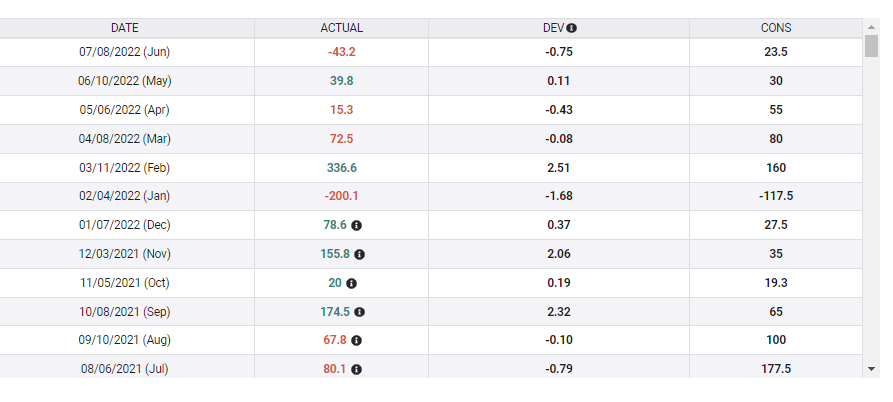Select the 02/04/2022 (Jan) row date
Screen dimensions: 893x402
[125, 196]
